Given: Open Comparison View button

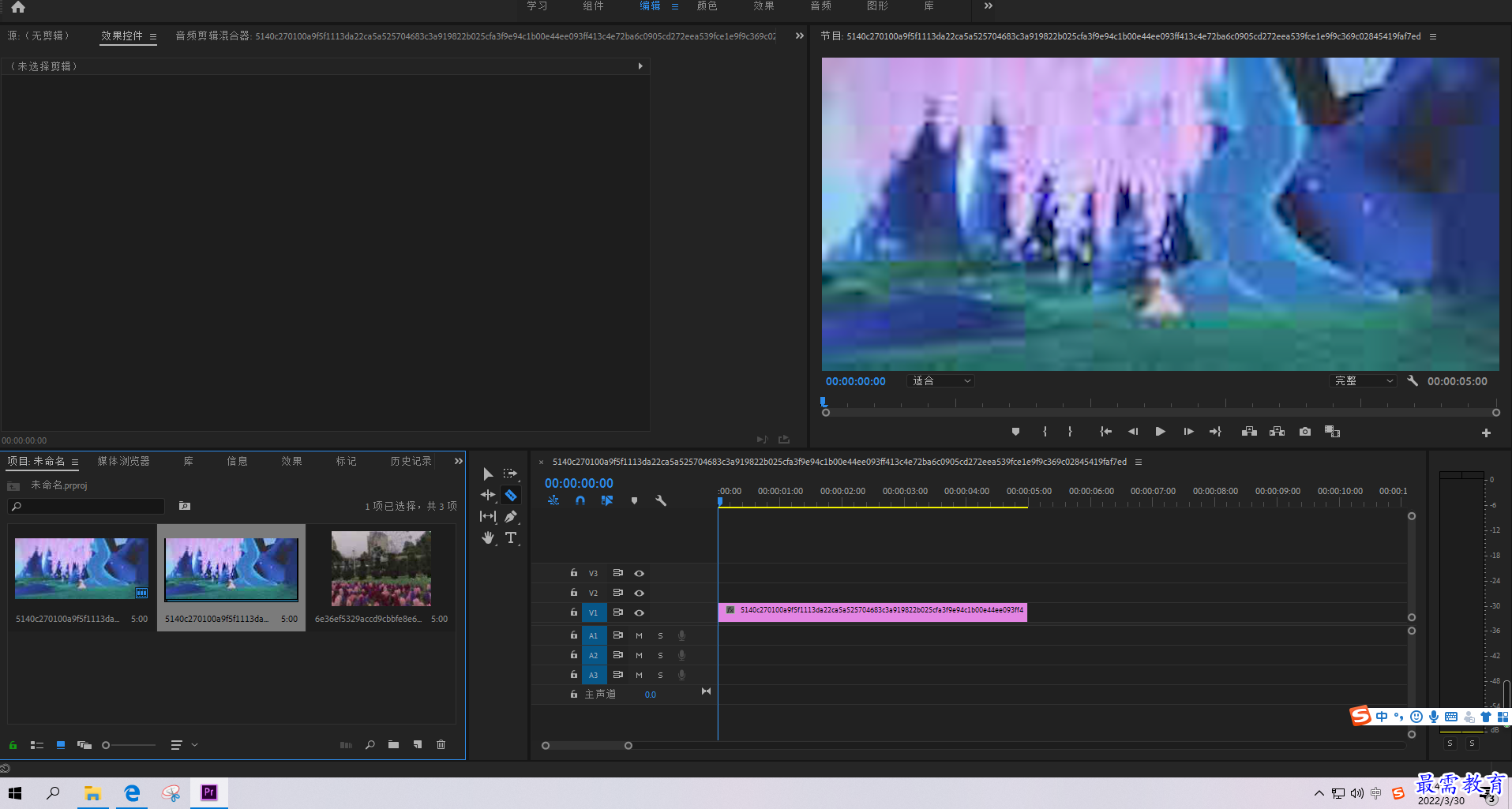Looking at the screenshot, I should tap(1332, 432).
